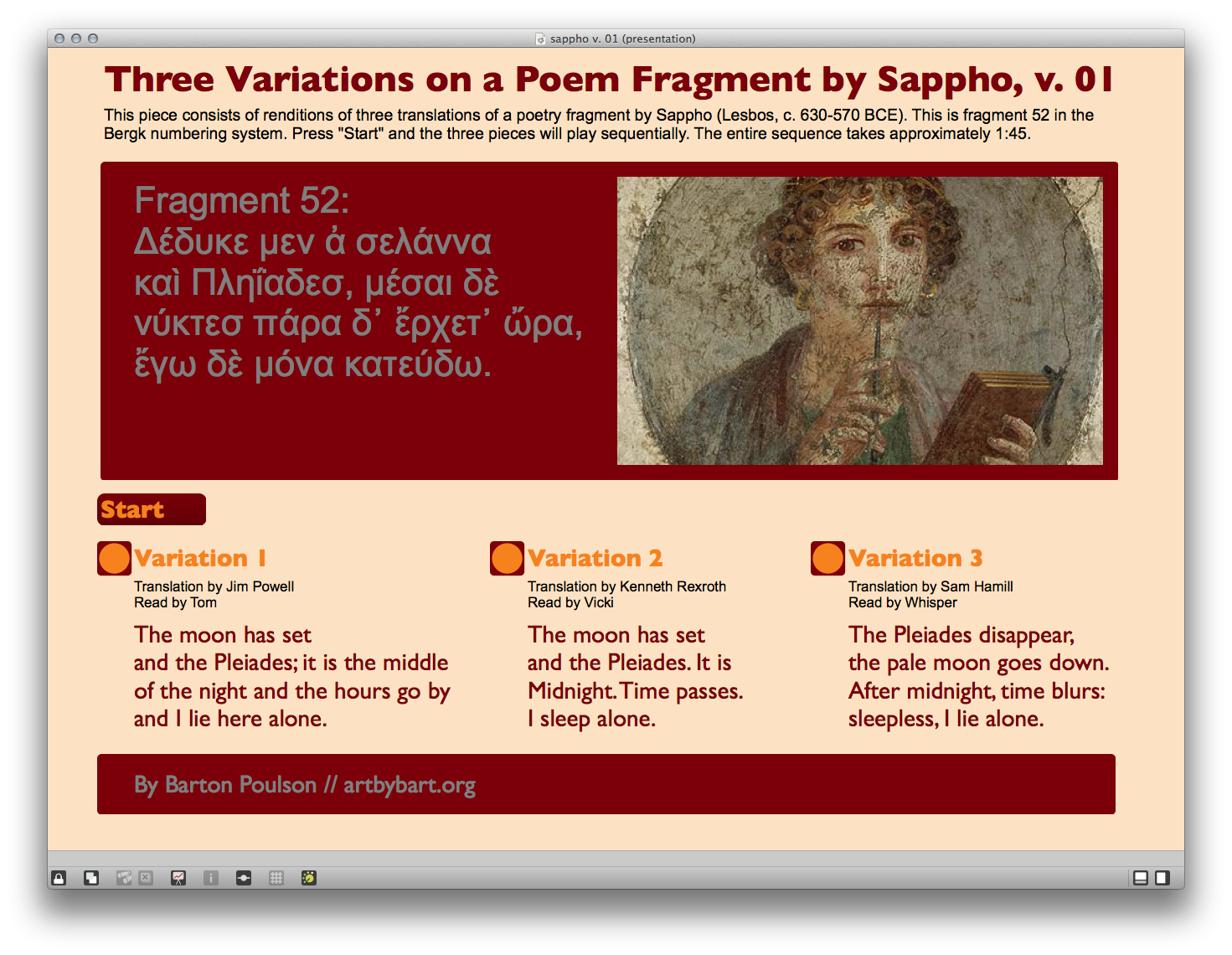The width and height of the screenshot is (1232, 955).
Task: Click 'I sleep alone.' line
Action: coord(591,719)
